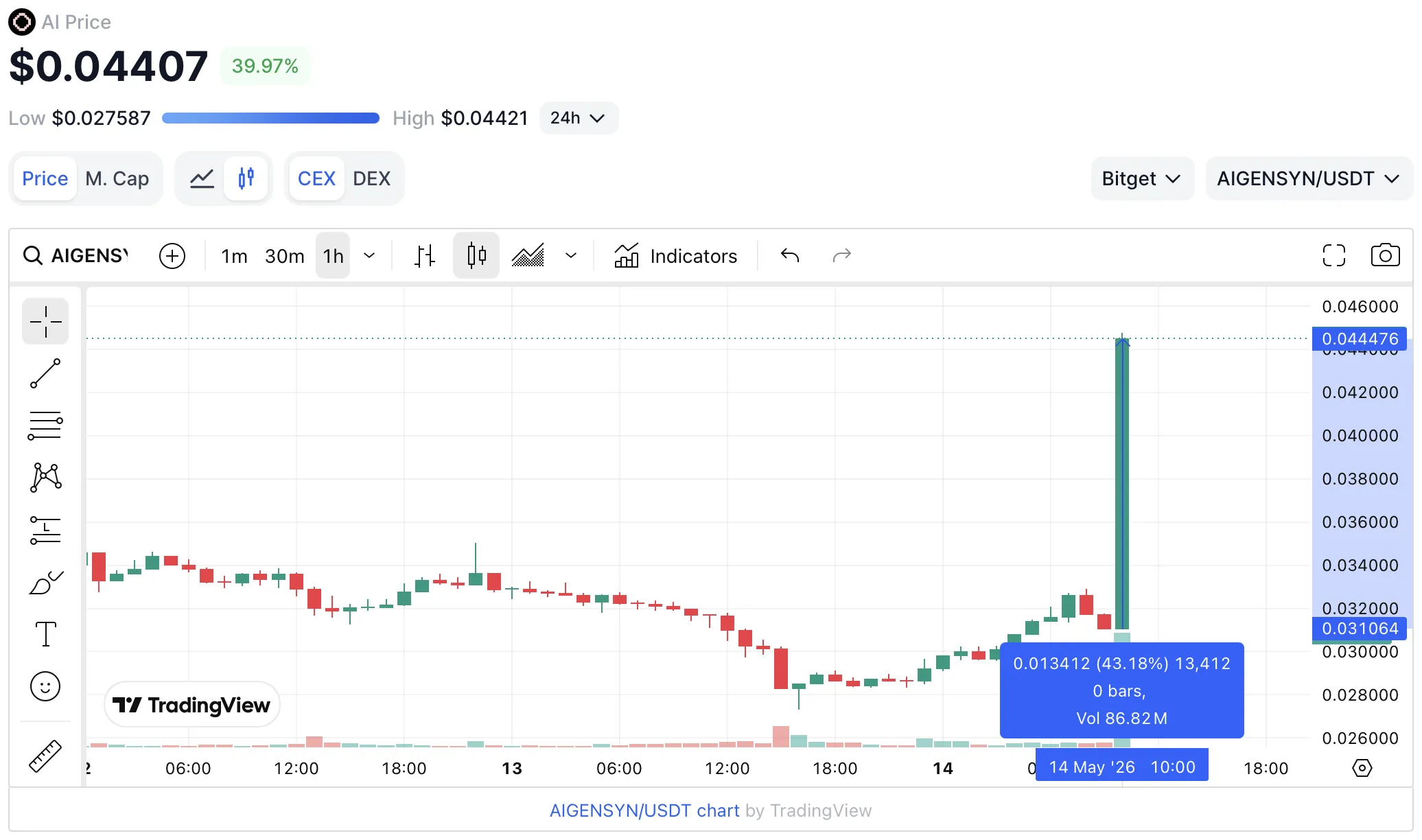Image resolution: width=1422 pixels, height=840 pixels.
Task: Click the low-high price range bar
Action: [270, 118]
